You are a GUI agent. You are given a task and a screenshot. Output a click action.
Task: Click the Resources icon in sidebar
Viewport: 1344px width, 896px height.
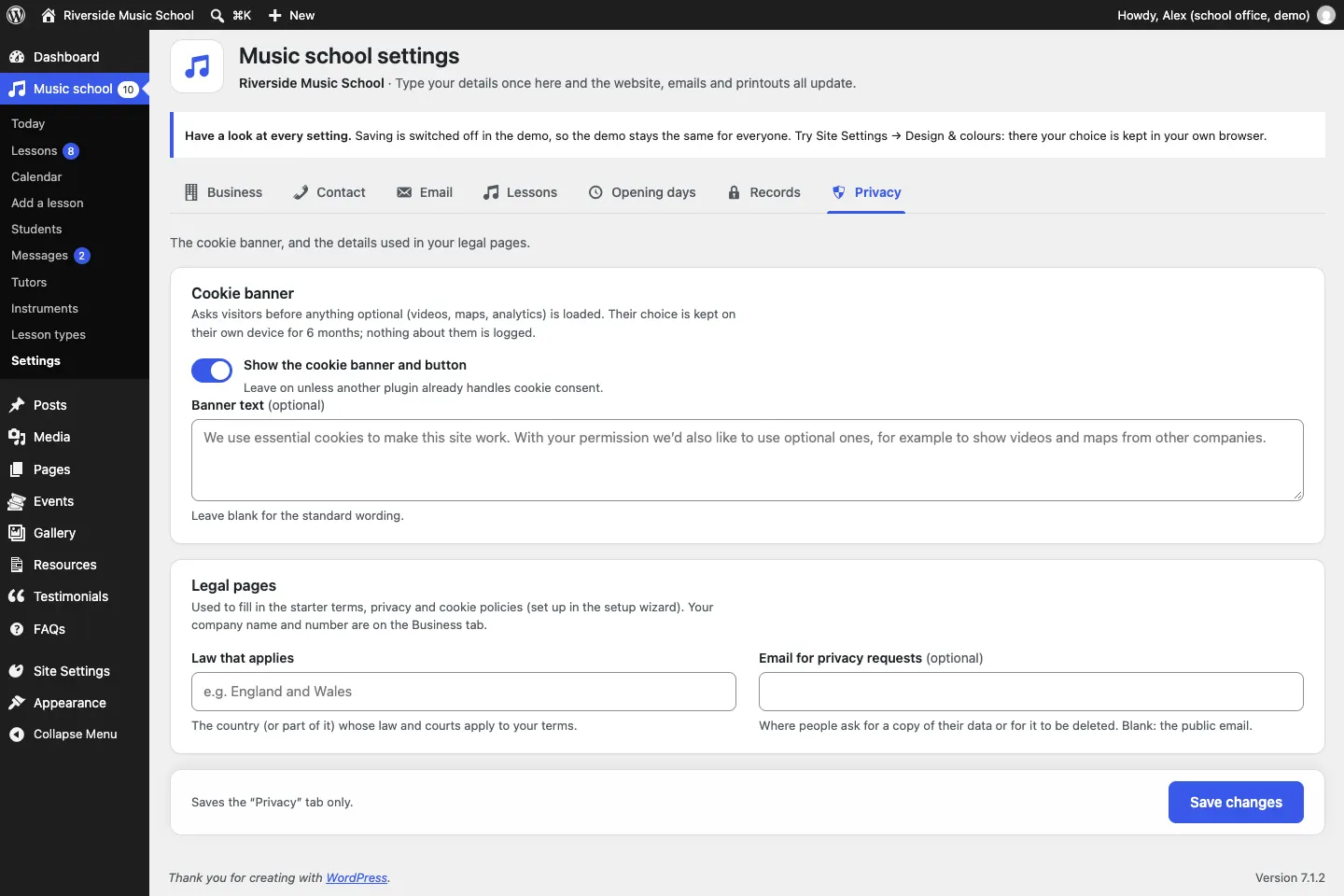click(17, 565)
